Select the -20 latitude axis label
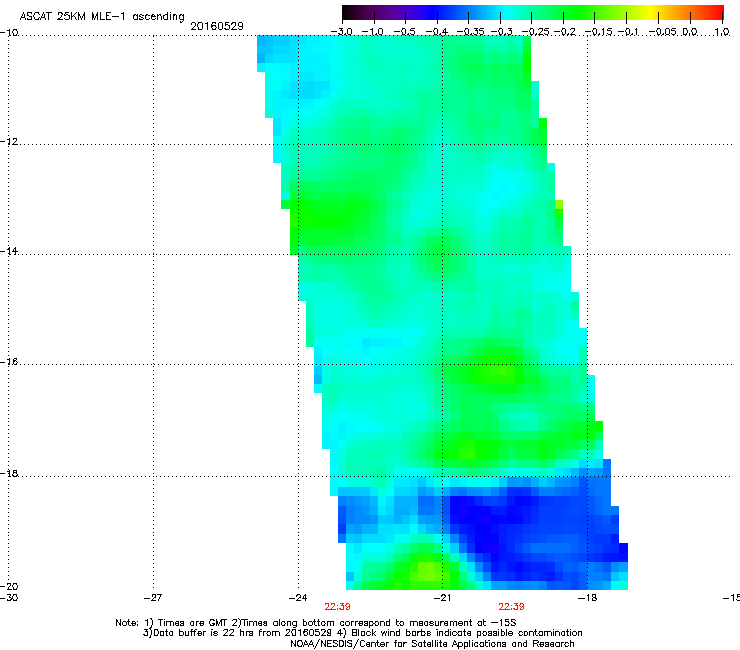740x650 pixels. (9, 586)
